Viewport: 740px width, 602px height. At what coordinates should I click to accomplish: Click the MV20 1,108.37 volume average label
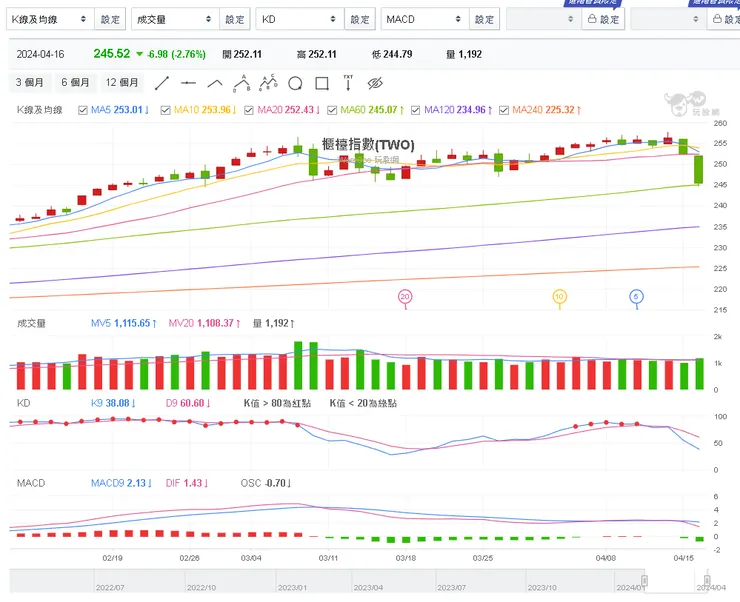pos(205,324)
